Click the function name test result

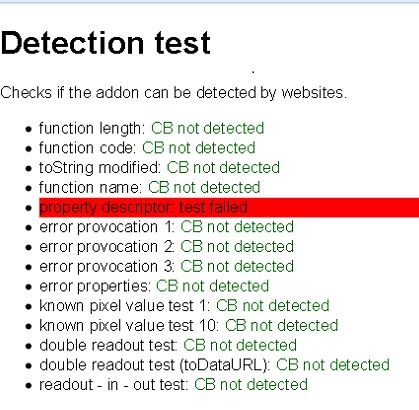coord(149,187)
